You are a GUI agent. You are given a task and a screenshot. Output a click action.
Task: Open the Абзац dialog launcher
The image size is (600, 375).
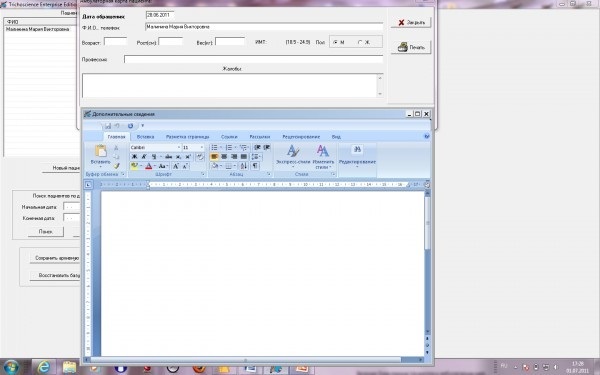click(x=269, y=174)
